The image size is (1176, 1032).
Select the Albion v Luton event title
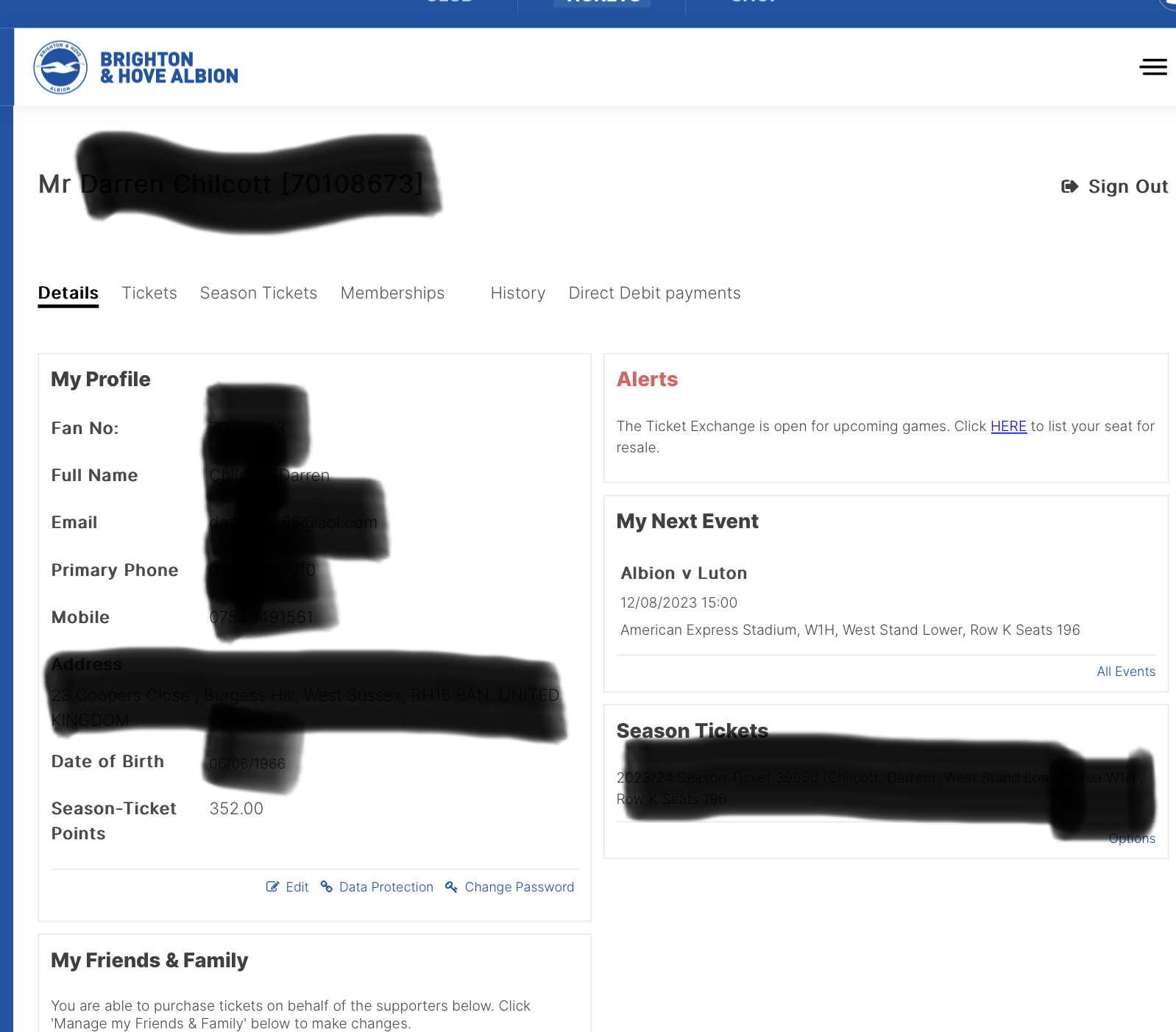click(684, 573)
